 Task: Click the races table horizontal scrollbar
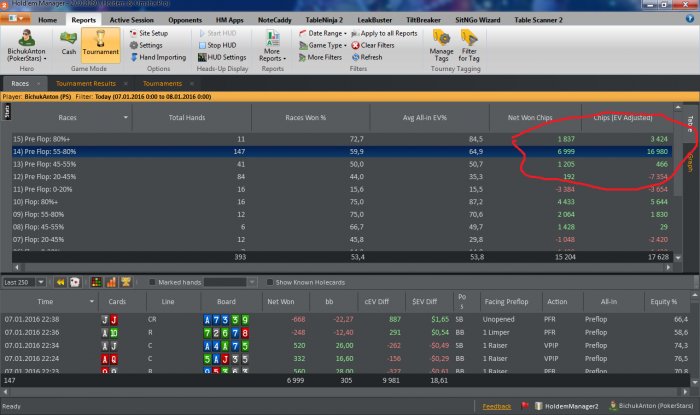click(343, 267)
